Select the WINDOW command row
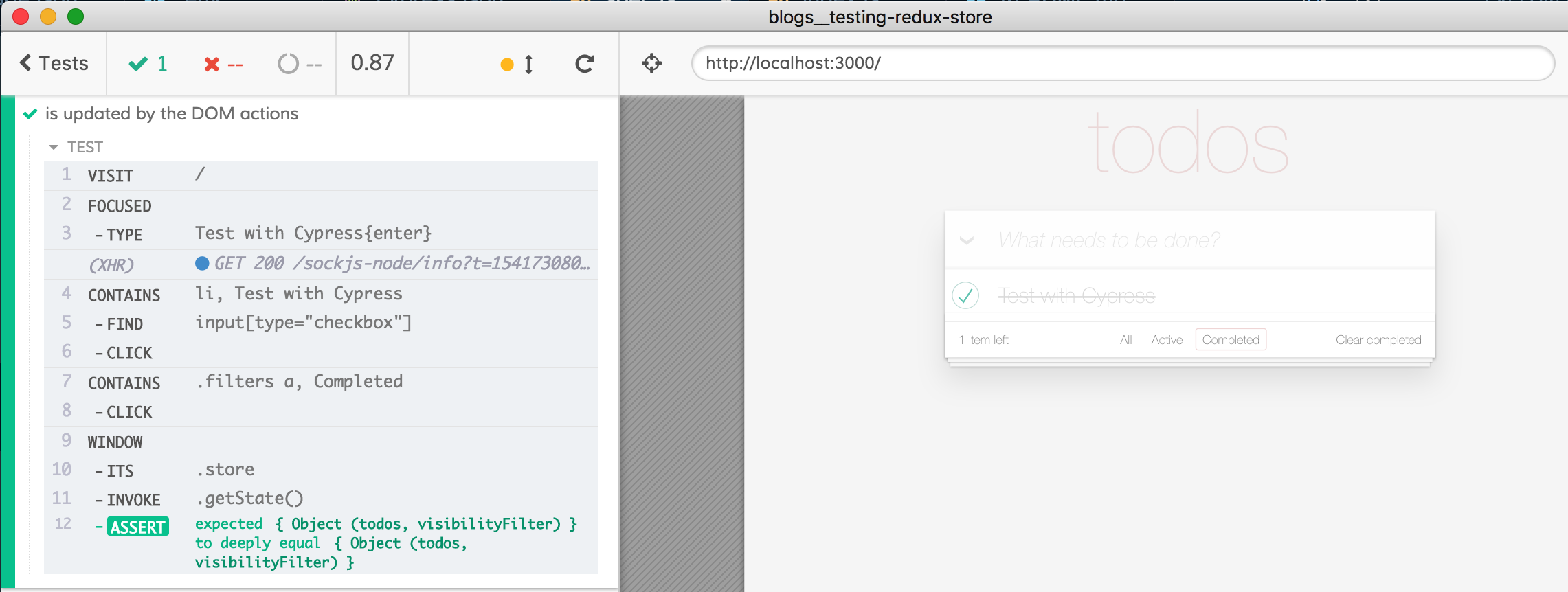Viewport: 1568px width, 592px height. click(321, 442)
